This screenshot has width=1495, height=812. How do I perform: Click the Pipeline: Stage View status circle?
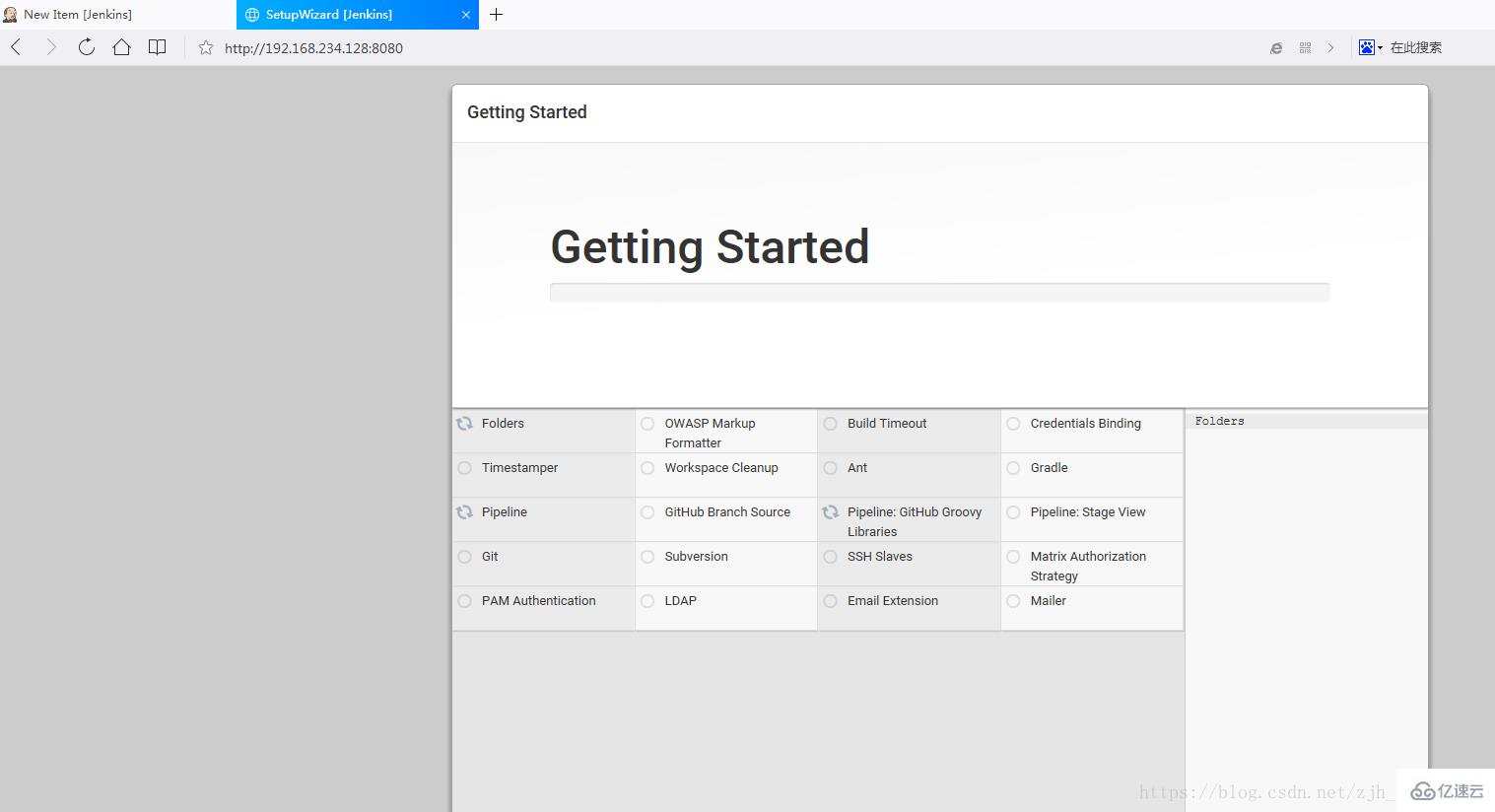1013,512
